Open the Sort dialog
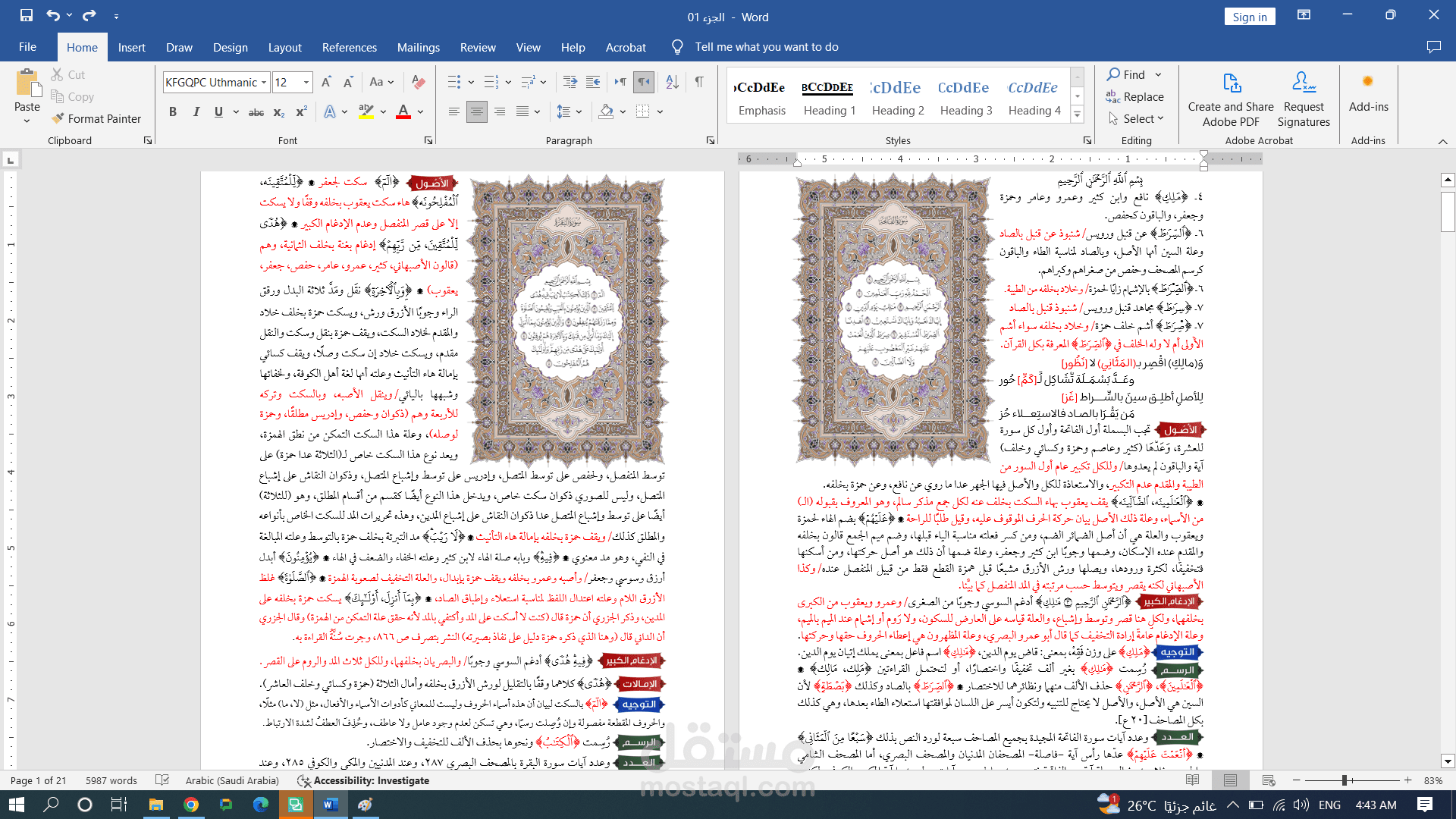Screen dimensions: 1456x819 671,81
